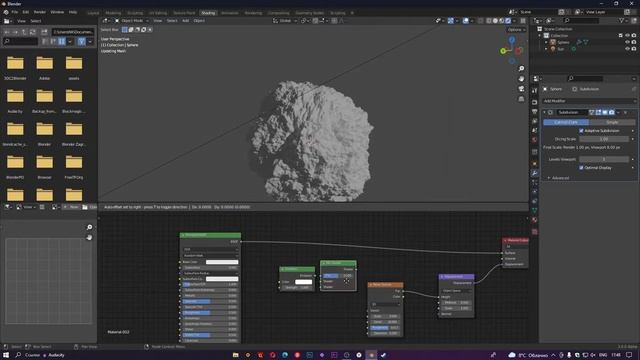
Task: Toggle Subdivision modifier render camera icon
Action: click(x=611, y=112)
